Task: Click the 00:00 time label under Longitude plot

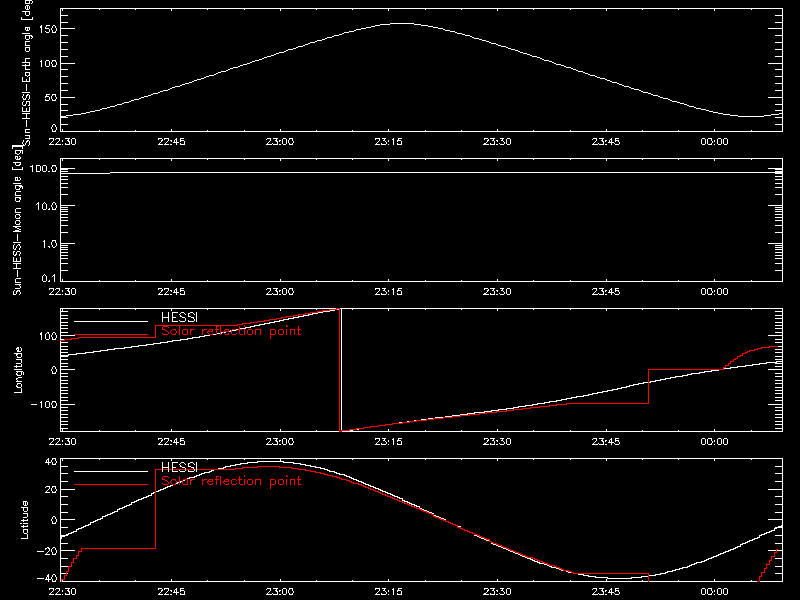Action: click(714, 442)
